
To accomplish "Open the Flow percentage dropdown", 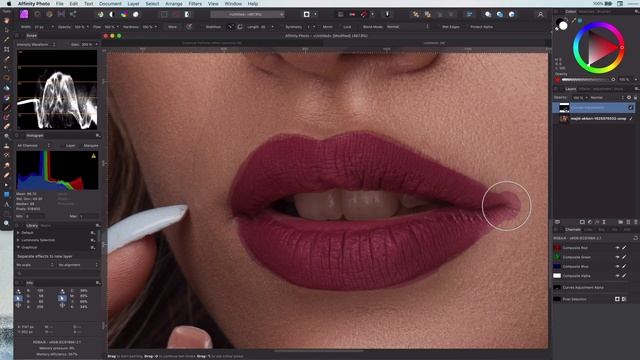I will pos(118,27).
